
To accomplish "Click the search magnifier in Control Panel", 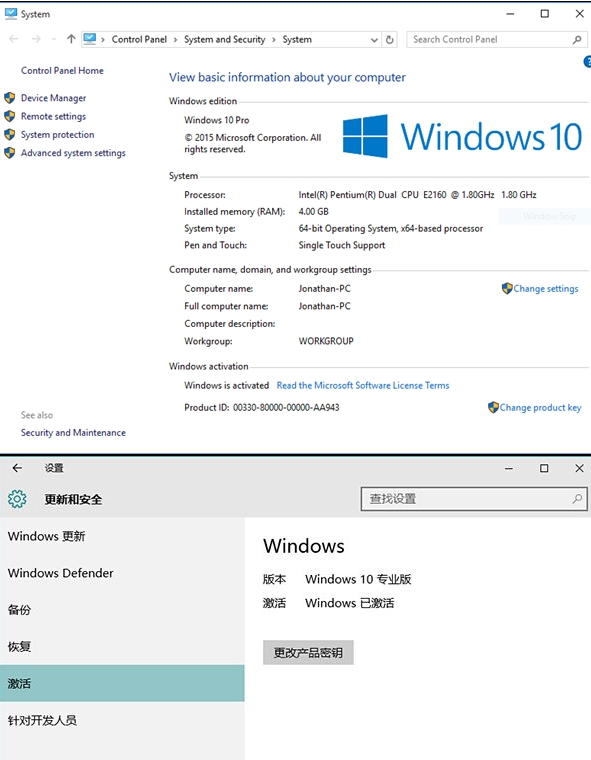I will (x=577, y=40).
